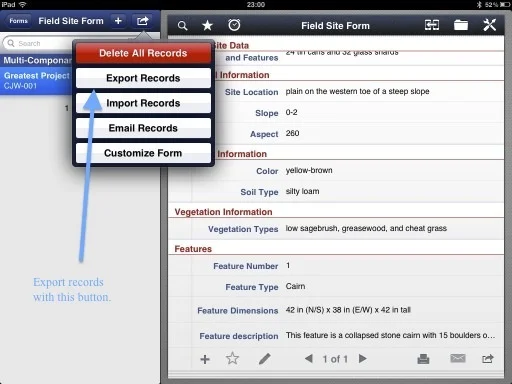Choose Import Records from popup

point(143,103)
